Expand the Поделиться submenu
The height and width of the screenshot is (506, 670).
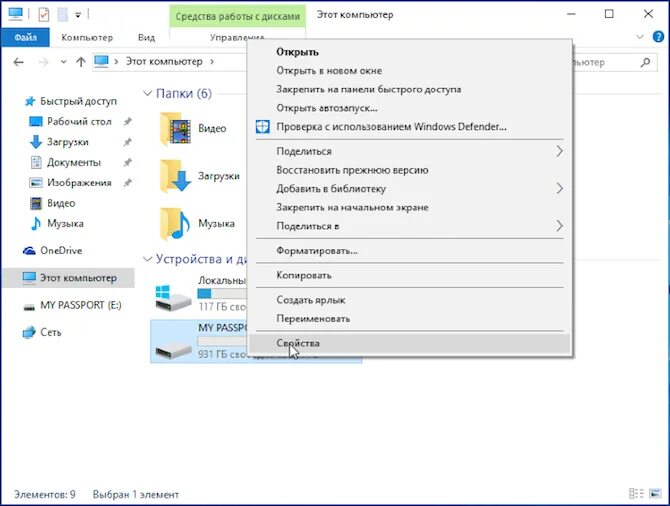click(409, 151)
